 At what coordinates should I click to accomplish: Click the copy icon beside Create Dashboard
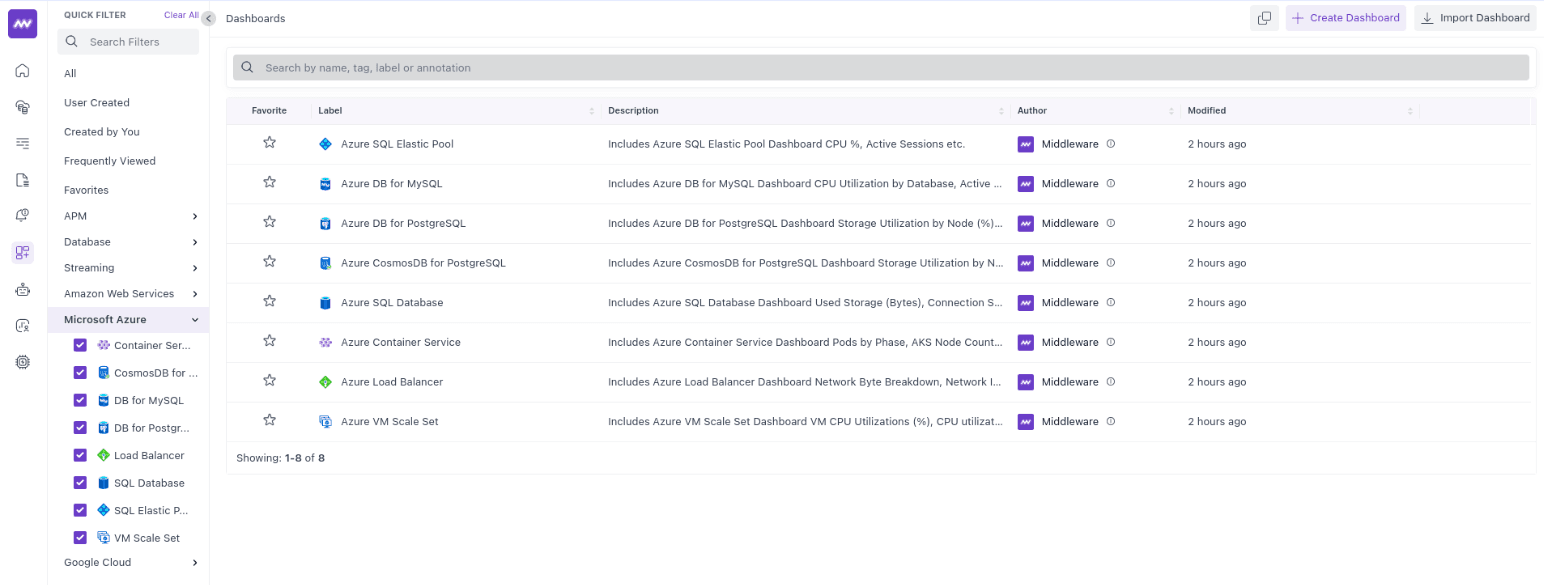1264,17
